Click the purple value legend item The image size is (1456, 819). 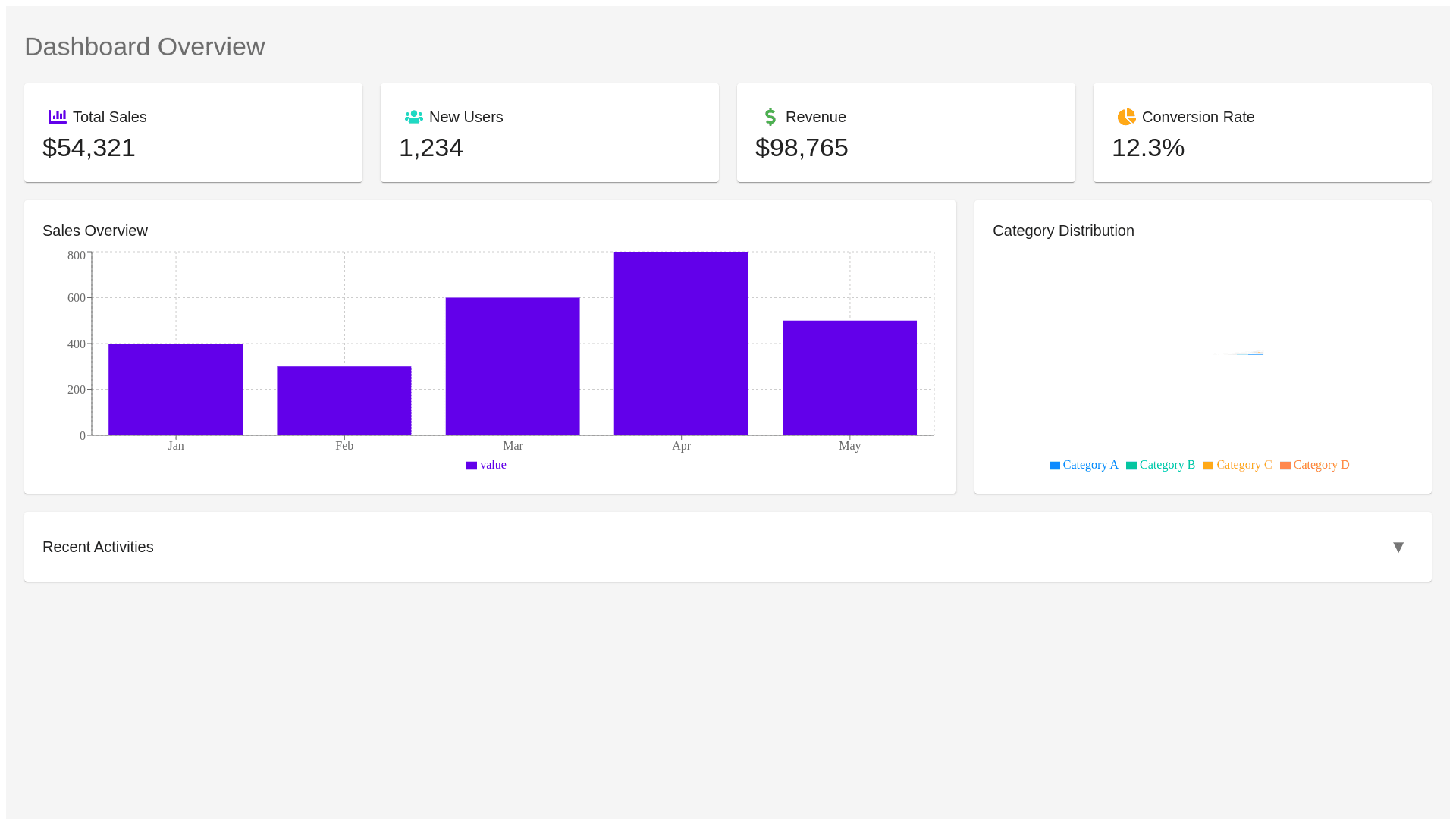(x=486, y=465)
